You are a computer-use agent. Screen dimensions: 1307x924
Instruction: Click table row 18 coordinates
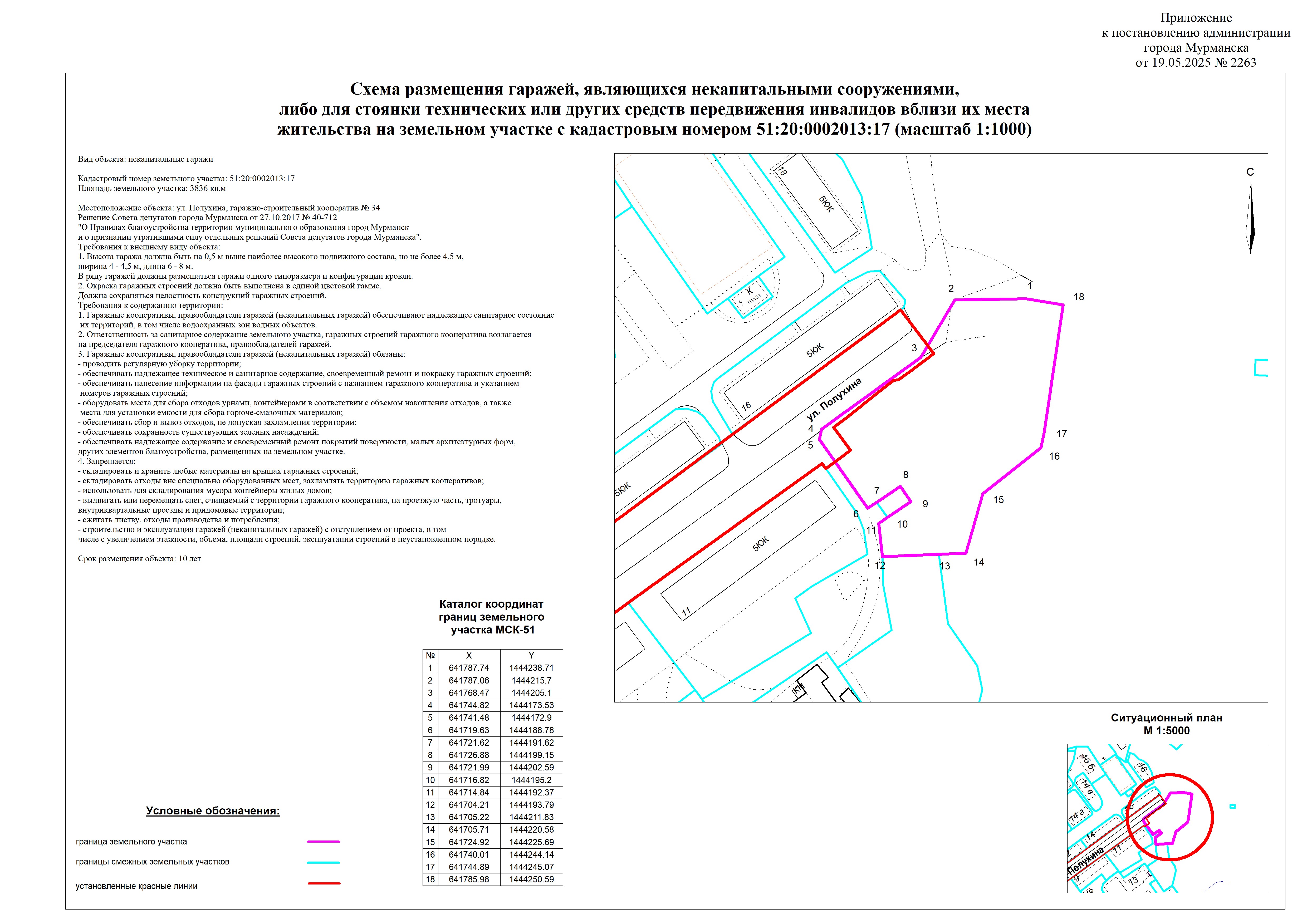[x=492, y=880]
